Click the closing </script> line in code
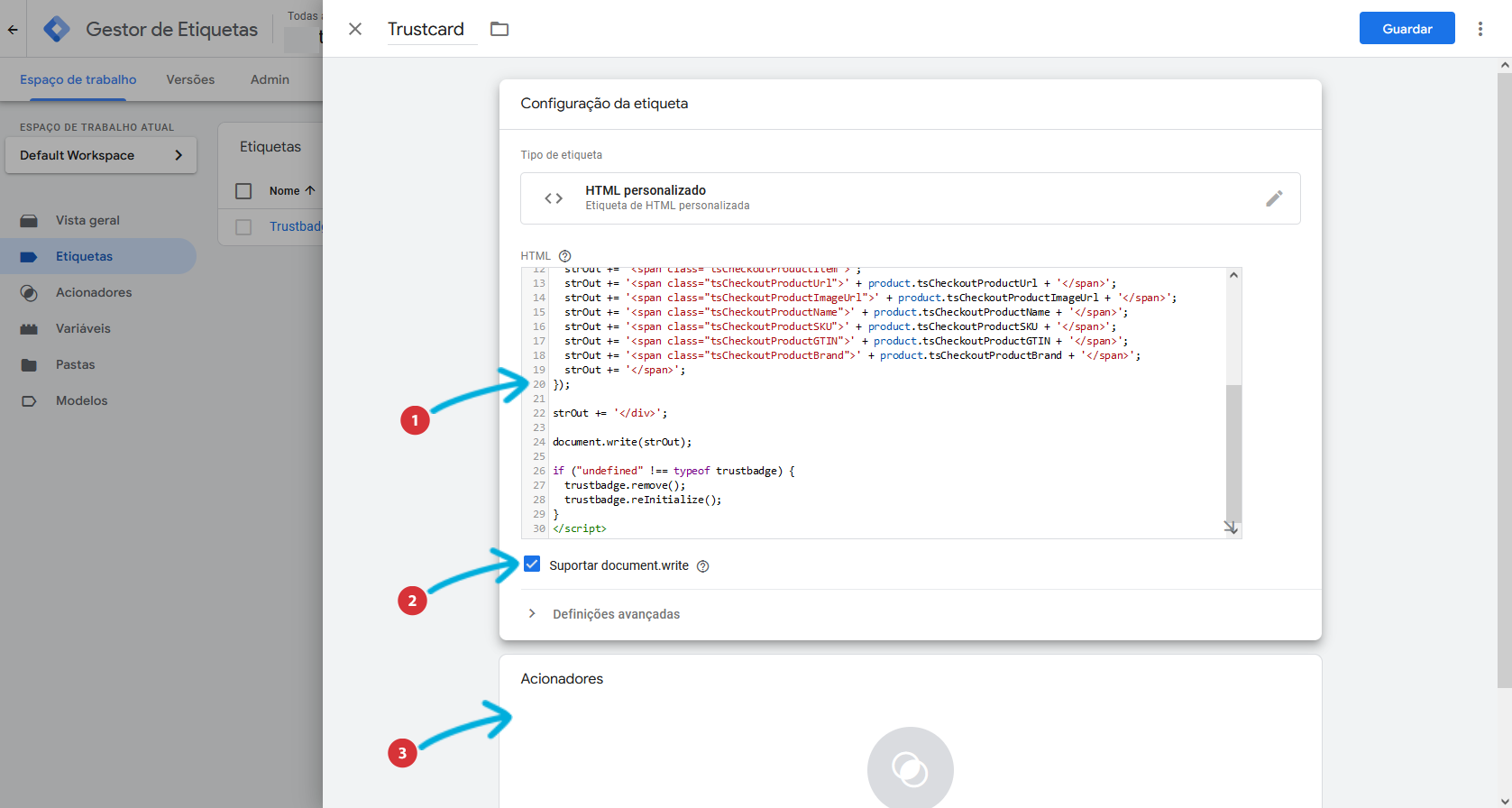The image size is (1512, 808). [x=580, y=528]
